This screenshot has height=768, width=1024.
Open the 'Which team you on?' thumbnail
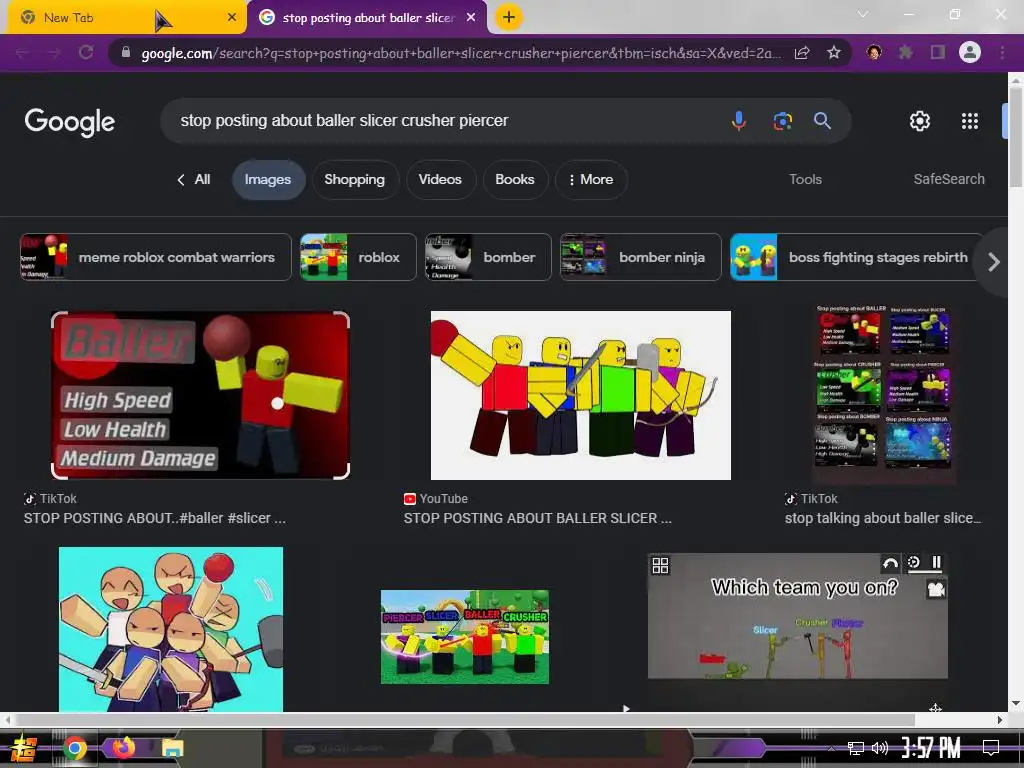(x=797, y=616)
